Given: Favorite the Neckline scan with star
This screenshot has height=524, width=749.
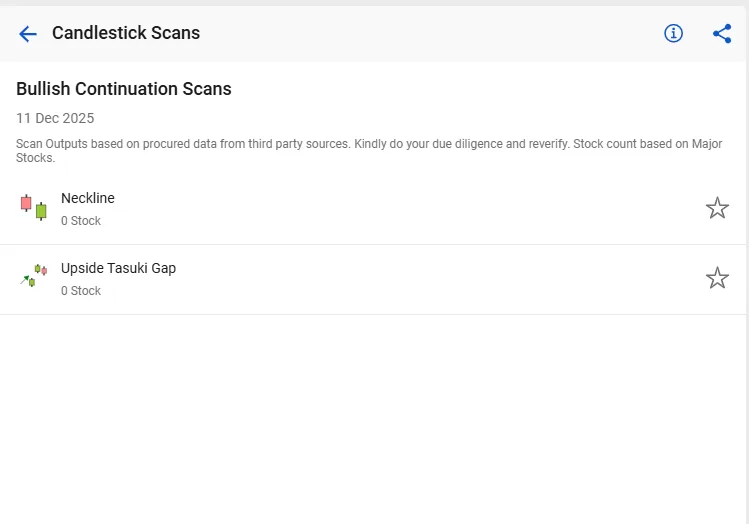Looking at the screenshot, I should coord(717,208).
